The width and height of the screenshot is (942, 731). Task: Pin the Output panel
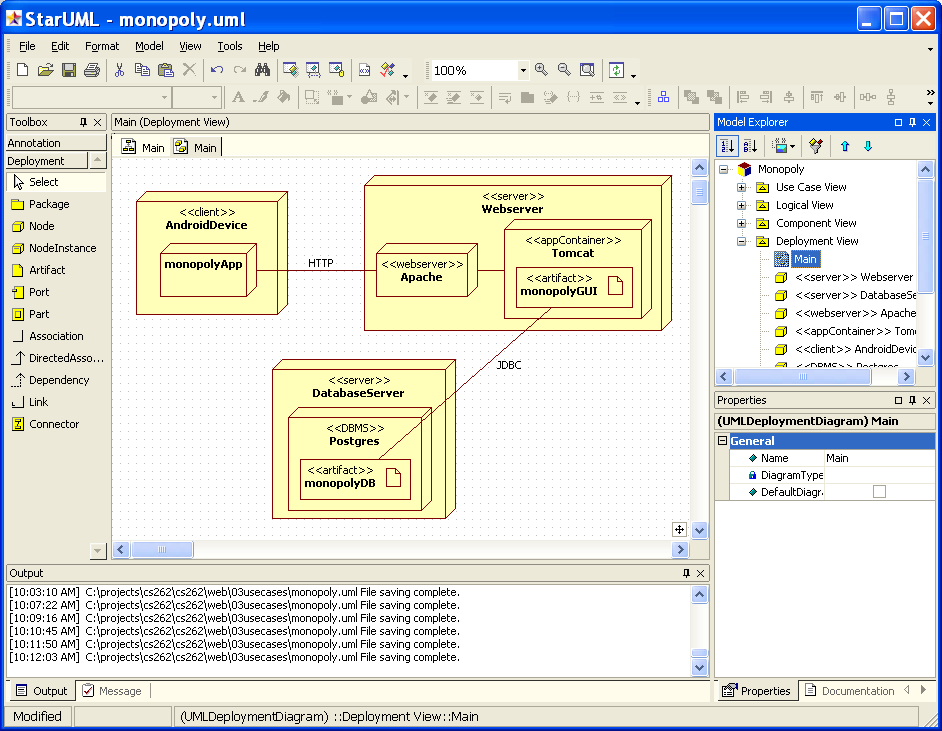686,573
